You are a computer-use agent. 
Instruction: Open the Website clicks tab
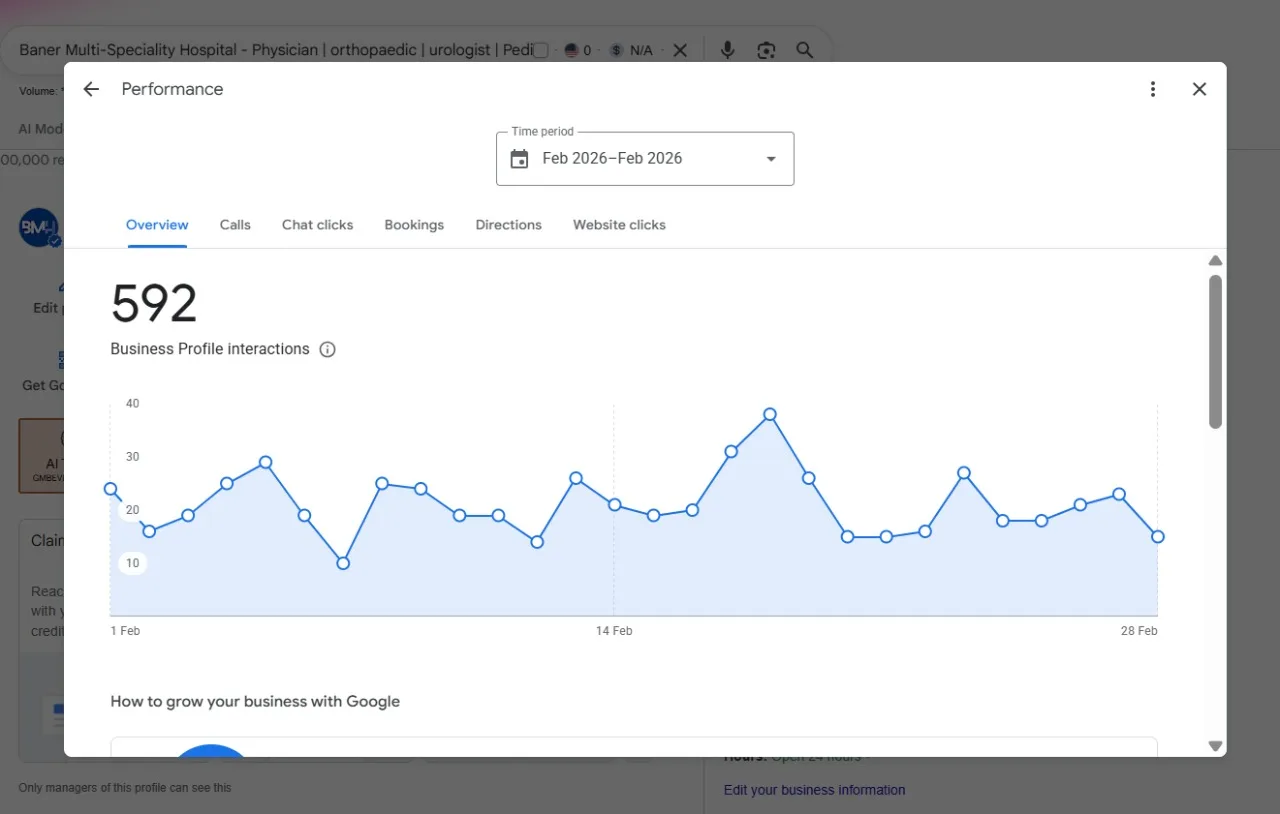tap(619, 225)
